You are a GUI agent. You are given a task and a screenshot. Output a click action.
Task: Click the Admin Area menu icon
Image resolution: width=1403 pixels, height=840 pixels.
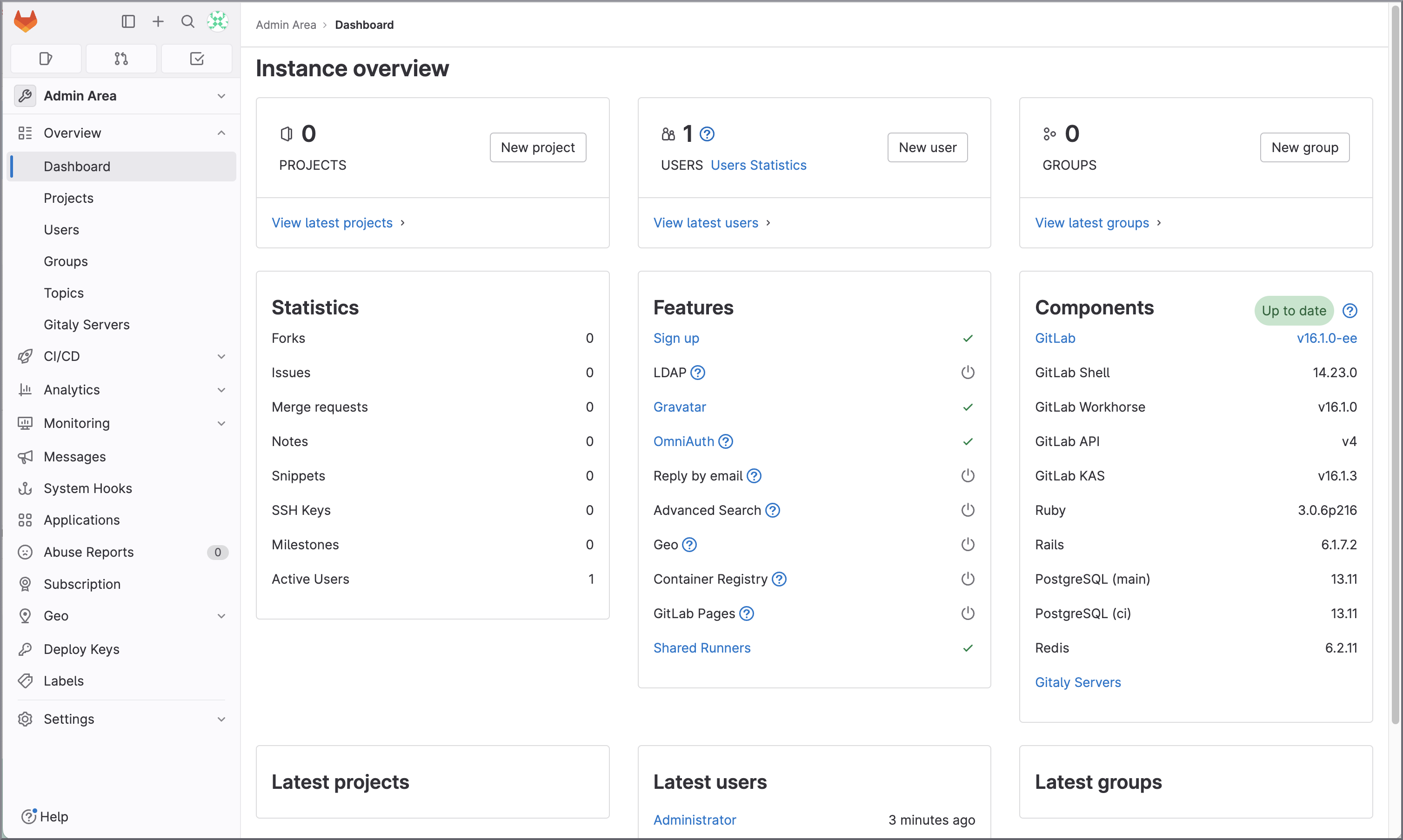(25, 96)
